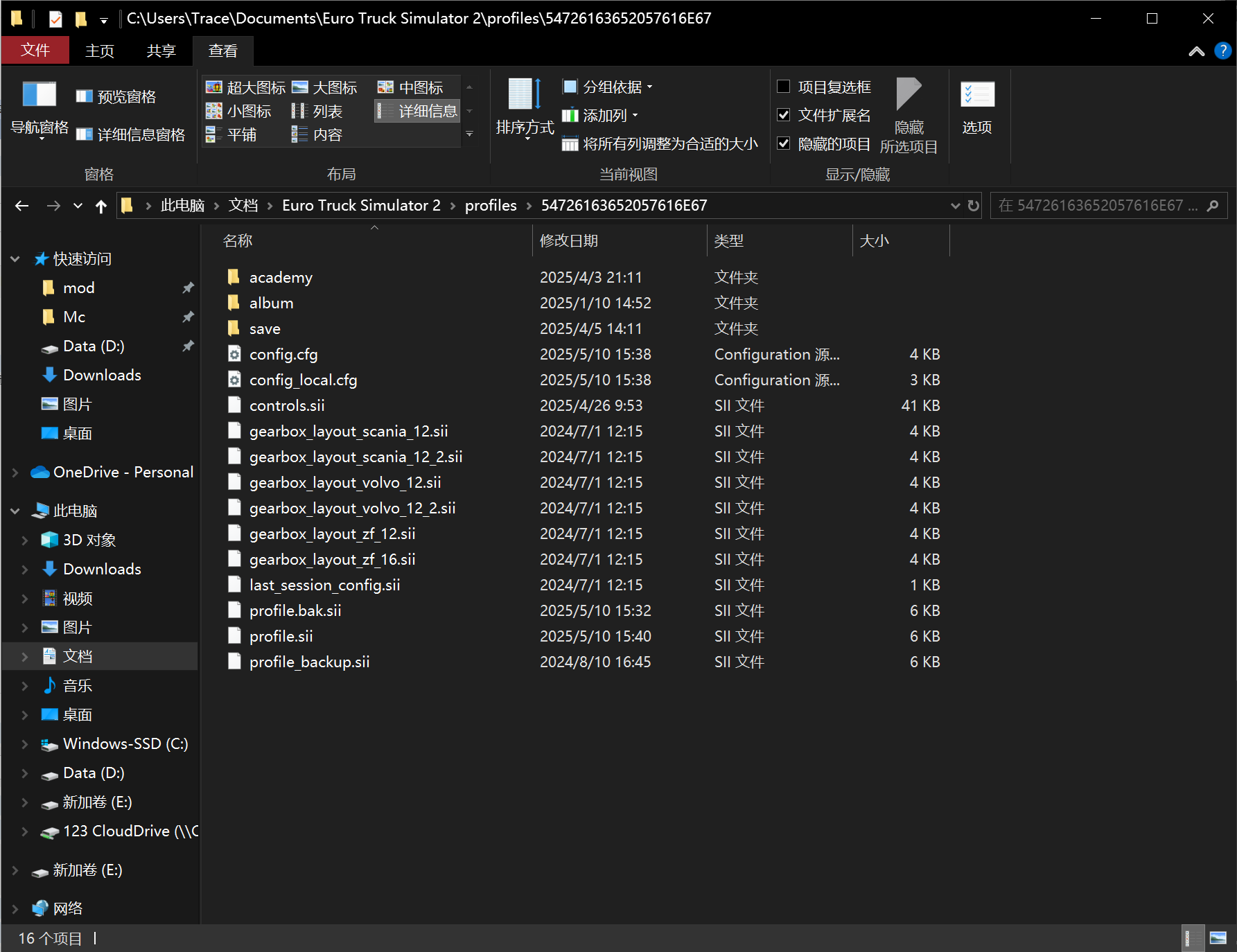Select the save folder

click(265, 328)
